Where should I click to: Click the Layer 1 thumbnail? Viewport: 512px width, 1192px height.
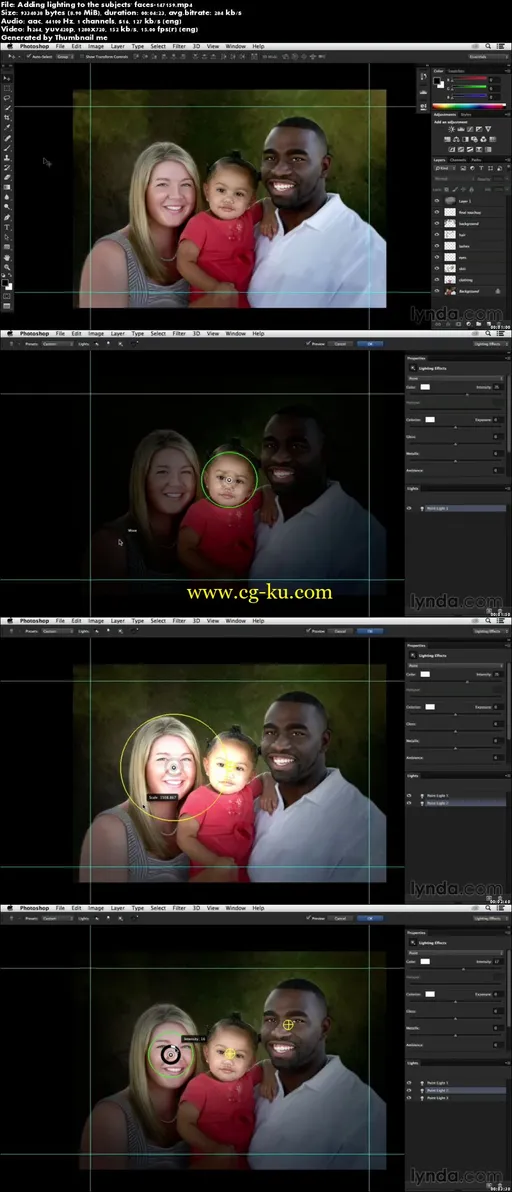click(x=450, y=201)
